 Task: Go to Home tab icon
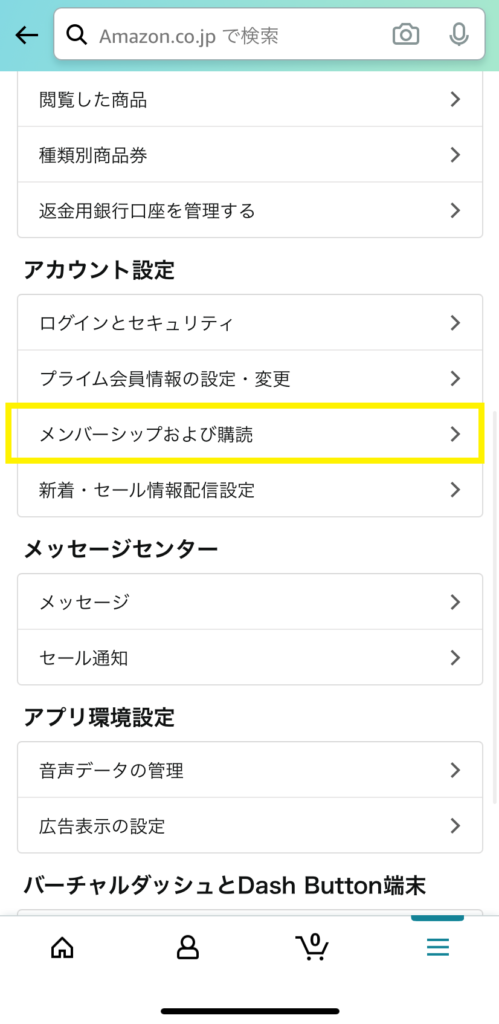[x=62, y=946]
